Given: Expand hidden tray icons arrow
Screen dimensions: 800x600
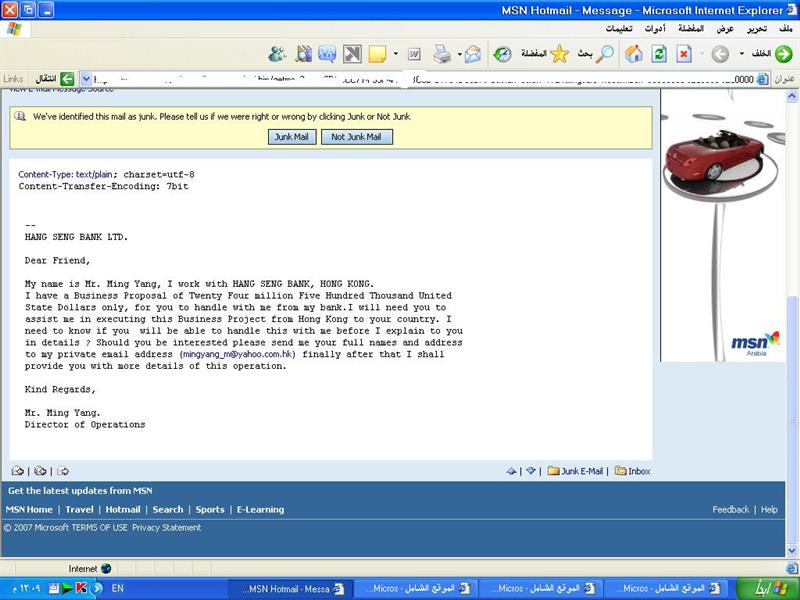Looking at the screenshot, I should [97, 588].
